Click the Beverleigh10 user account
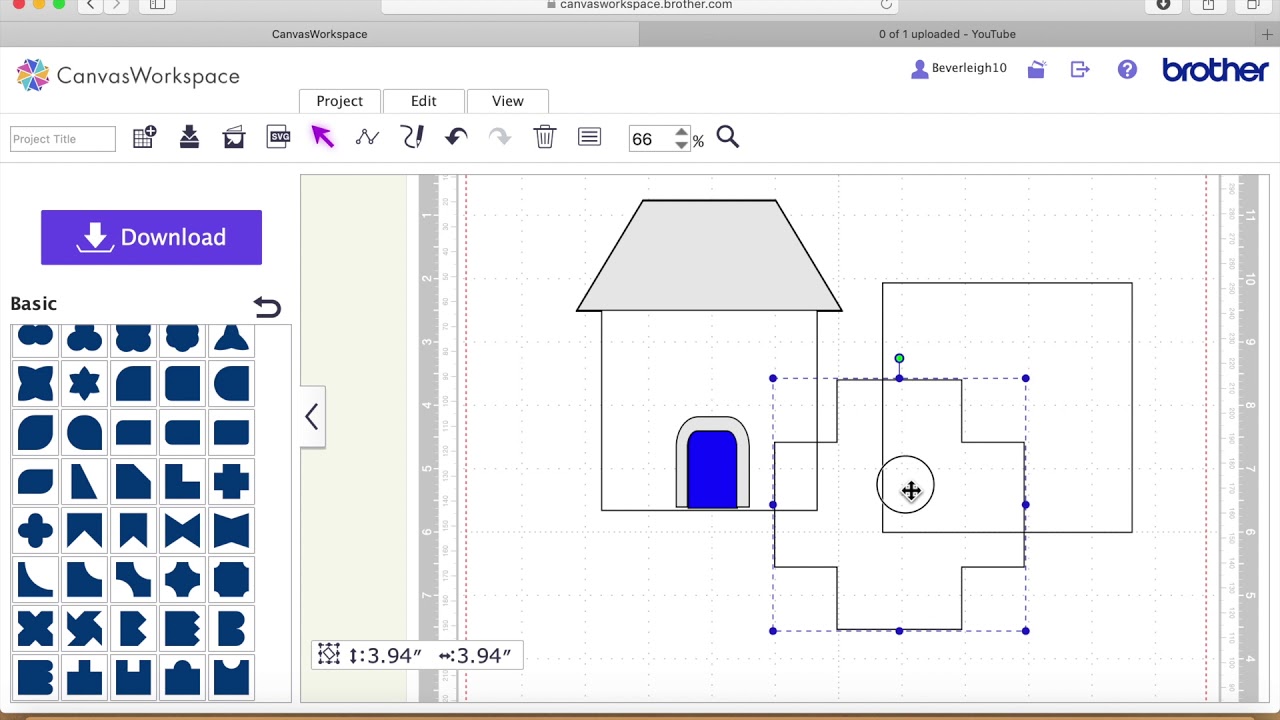 click(959, 69)
